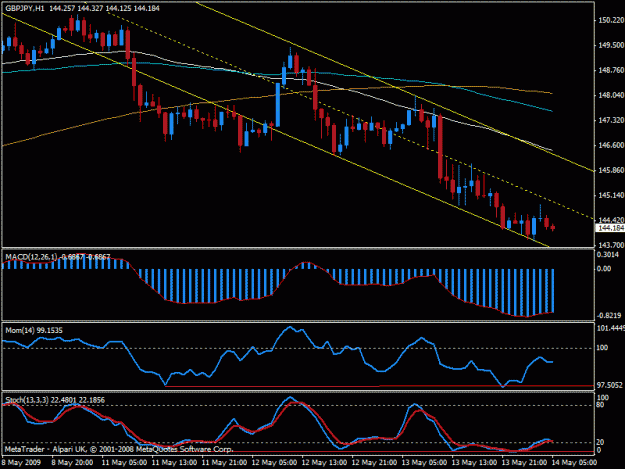The height and width of the screenshot is (469, 625).
Task: Click the 13 May 05:00 time label
Action: pos(424,463)
